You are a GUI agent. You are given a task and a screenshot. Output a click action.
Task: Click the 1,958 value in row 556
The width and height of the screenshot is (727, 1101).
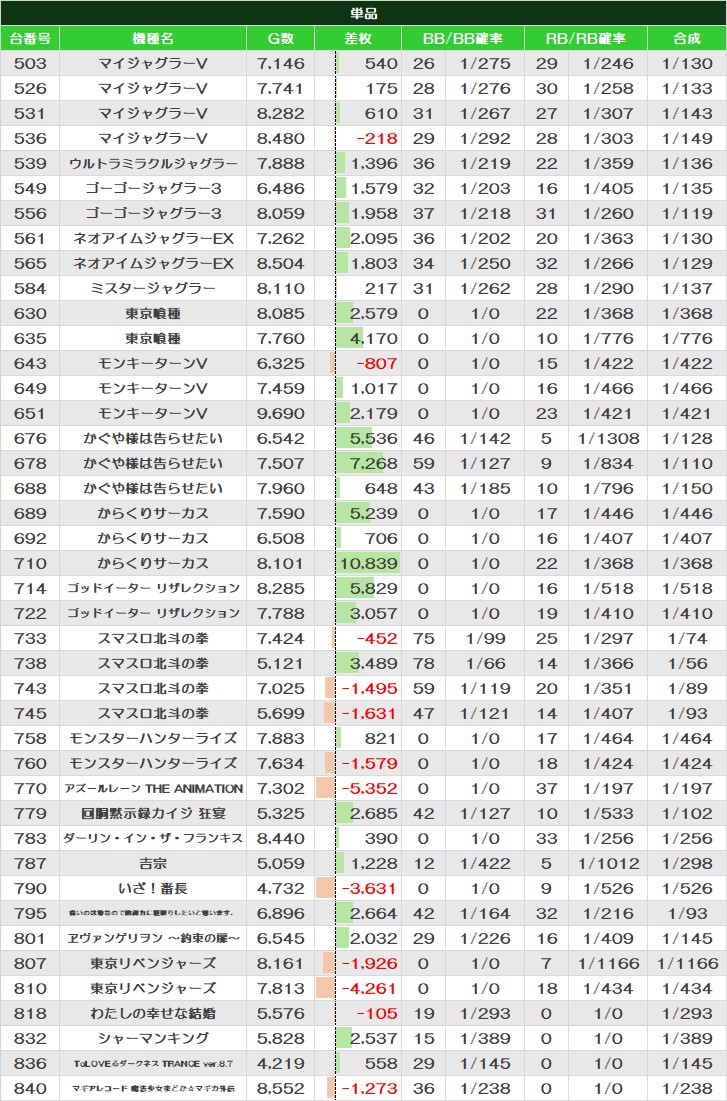tap(374, 213)
